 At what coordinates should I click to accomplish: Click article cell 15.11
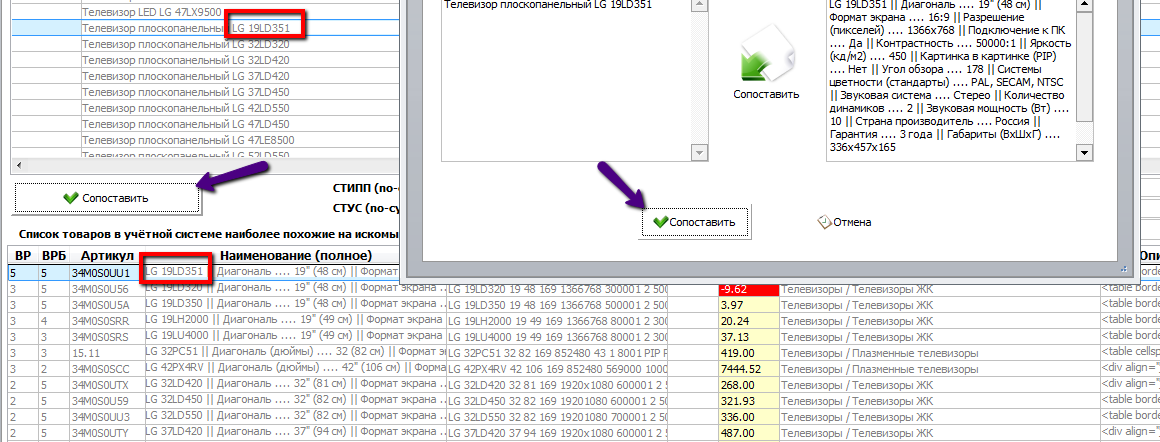pos(107,352)
